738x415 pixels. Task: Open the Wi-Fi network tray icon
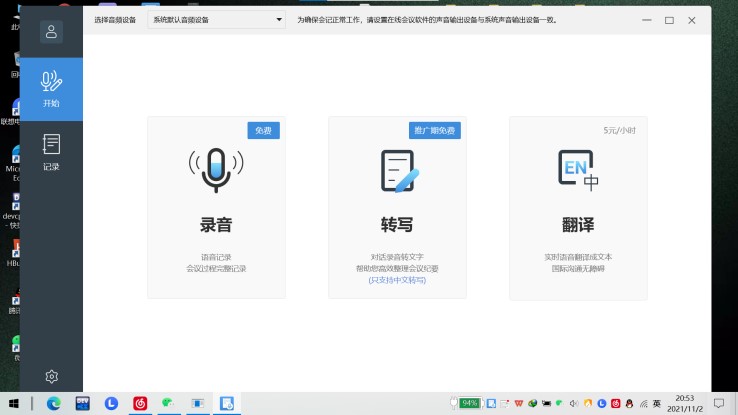[643, 403]
